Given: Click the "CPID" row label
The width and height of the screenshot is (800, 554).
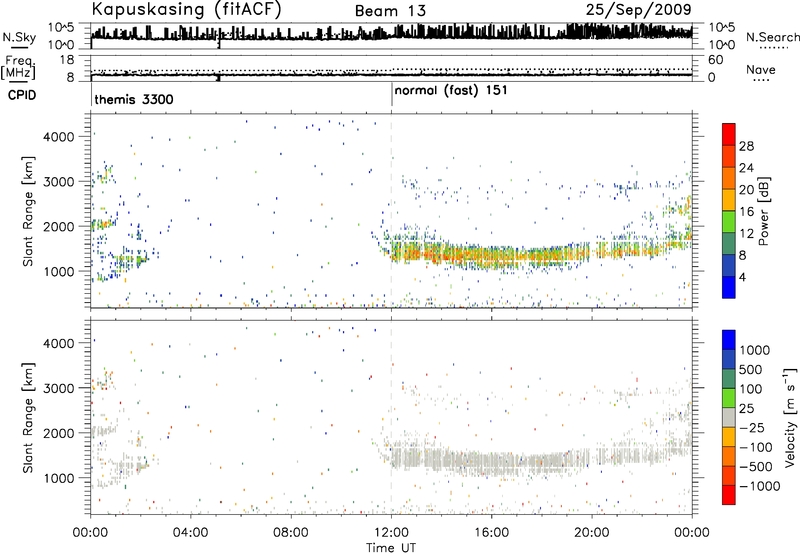Looking at the screenshot, I should [x=22, y=95].
